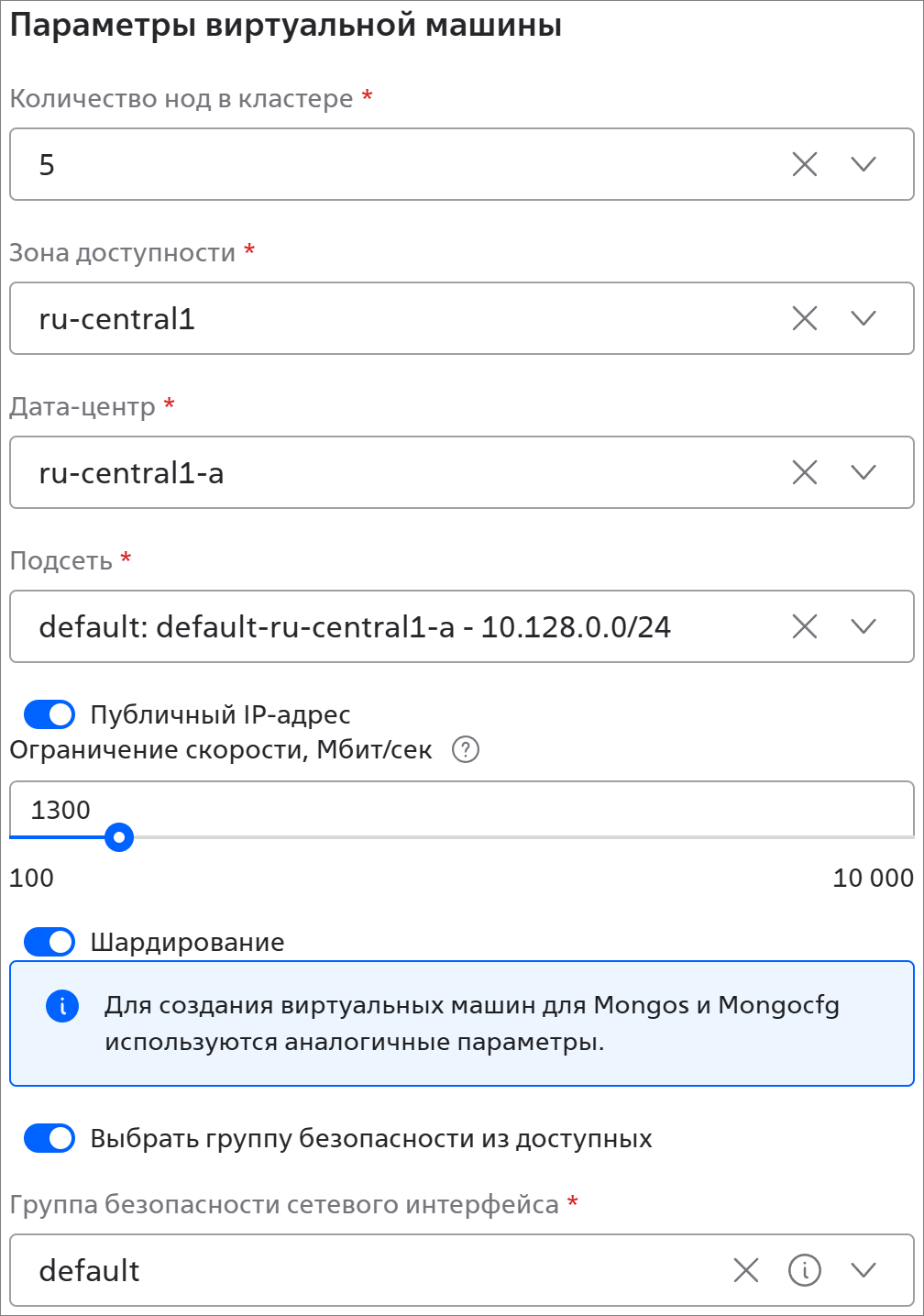Clear the availability zone ru-central1 selection

[804, 318]
